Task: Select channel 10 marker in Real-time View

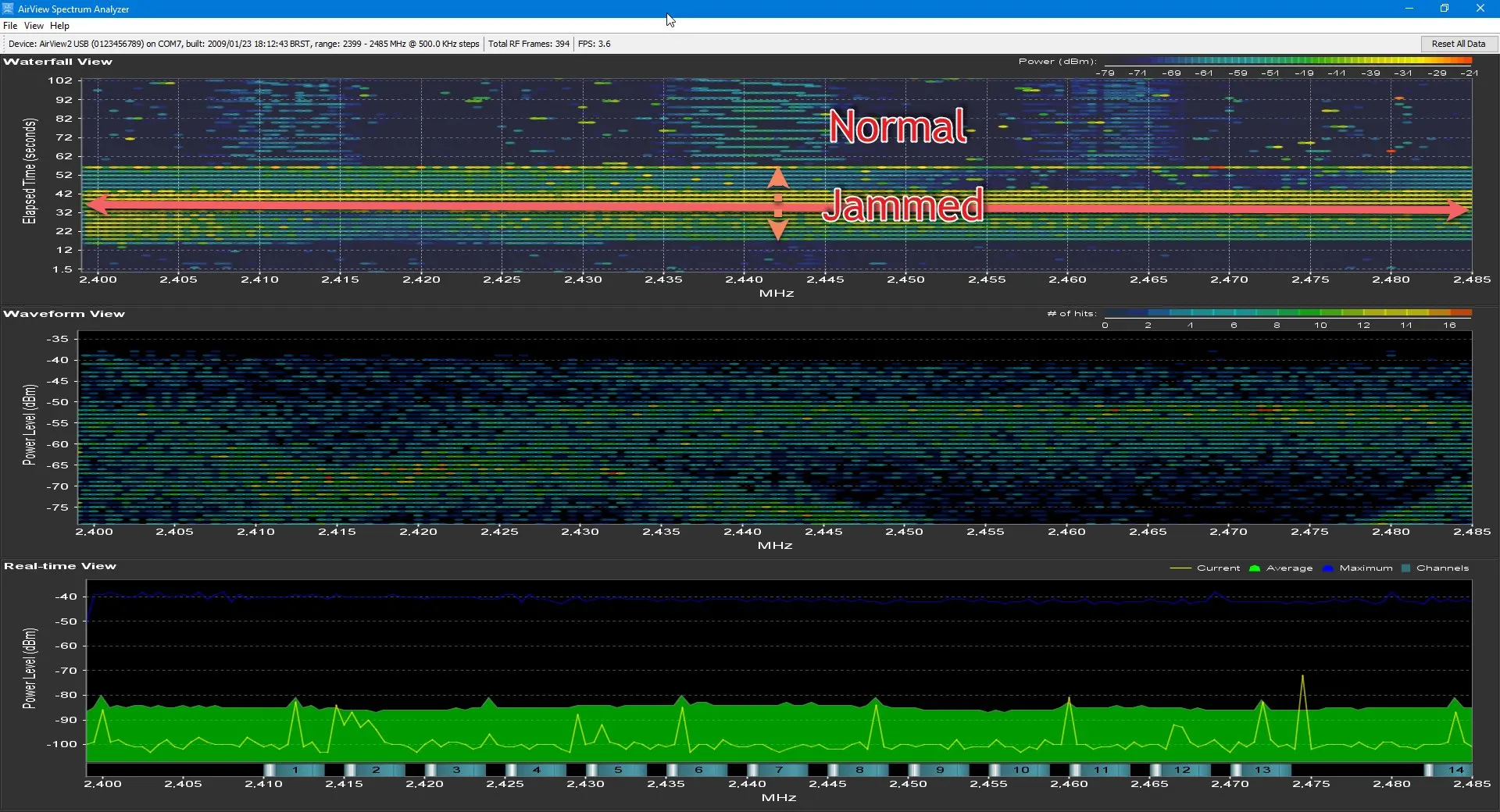Action: [x=1021, y=770]
